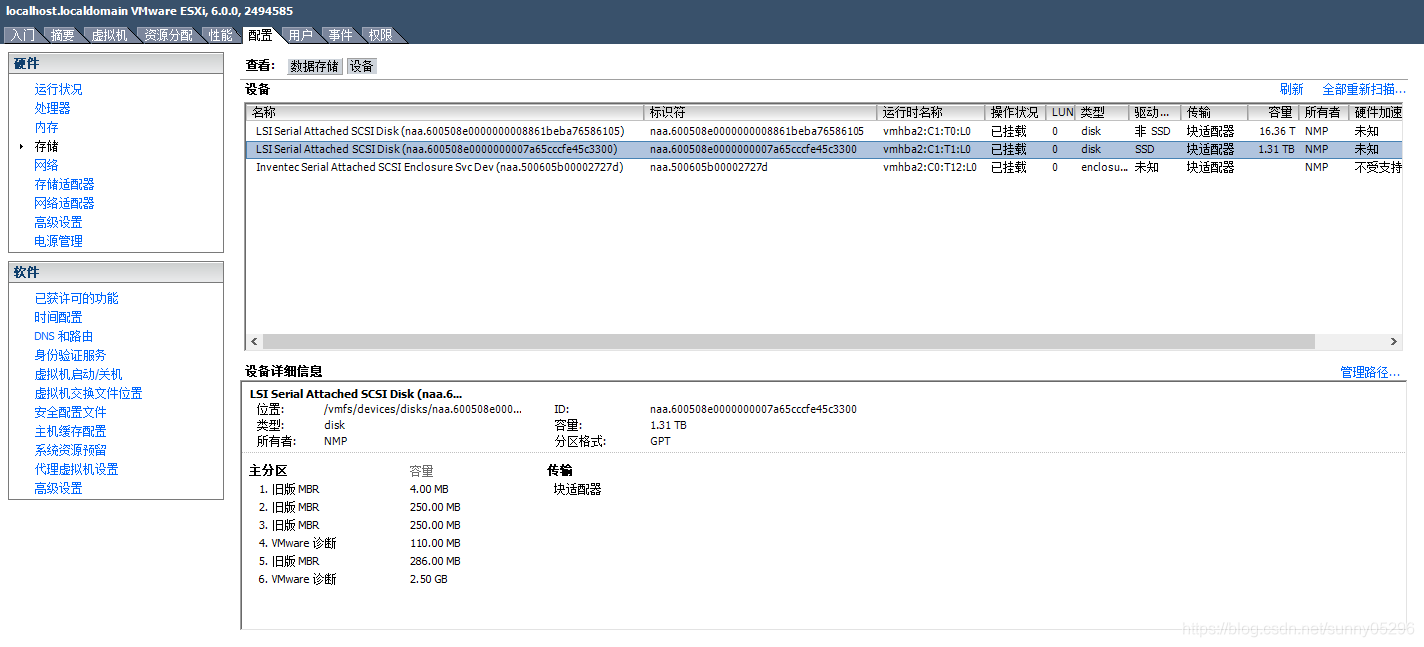Open 虚拟机启动/关机 settings
The height and width of the screenshot is (647, 1424).
click(x=78, y=374)
